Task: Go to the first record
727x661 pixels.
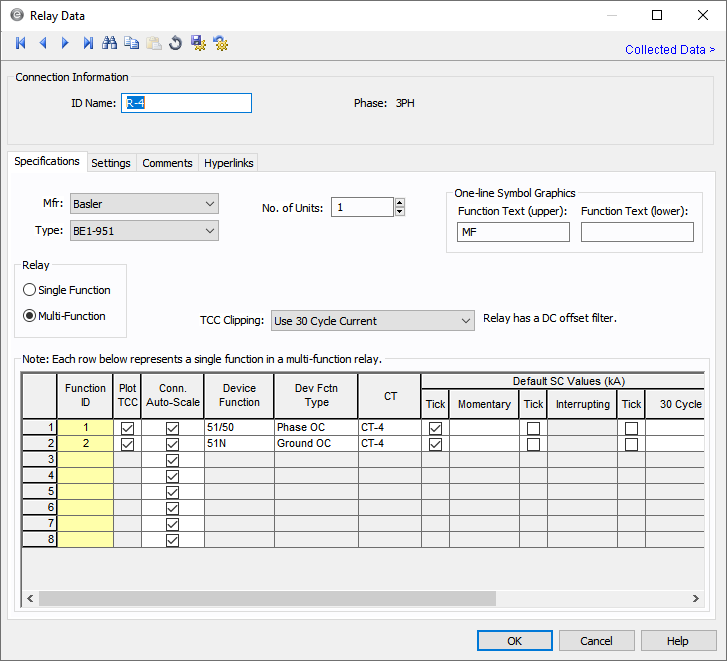Action: pyautogui.click(x=20, y=43)
